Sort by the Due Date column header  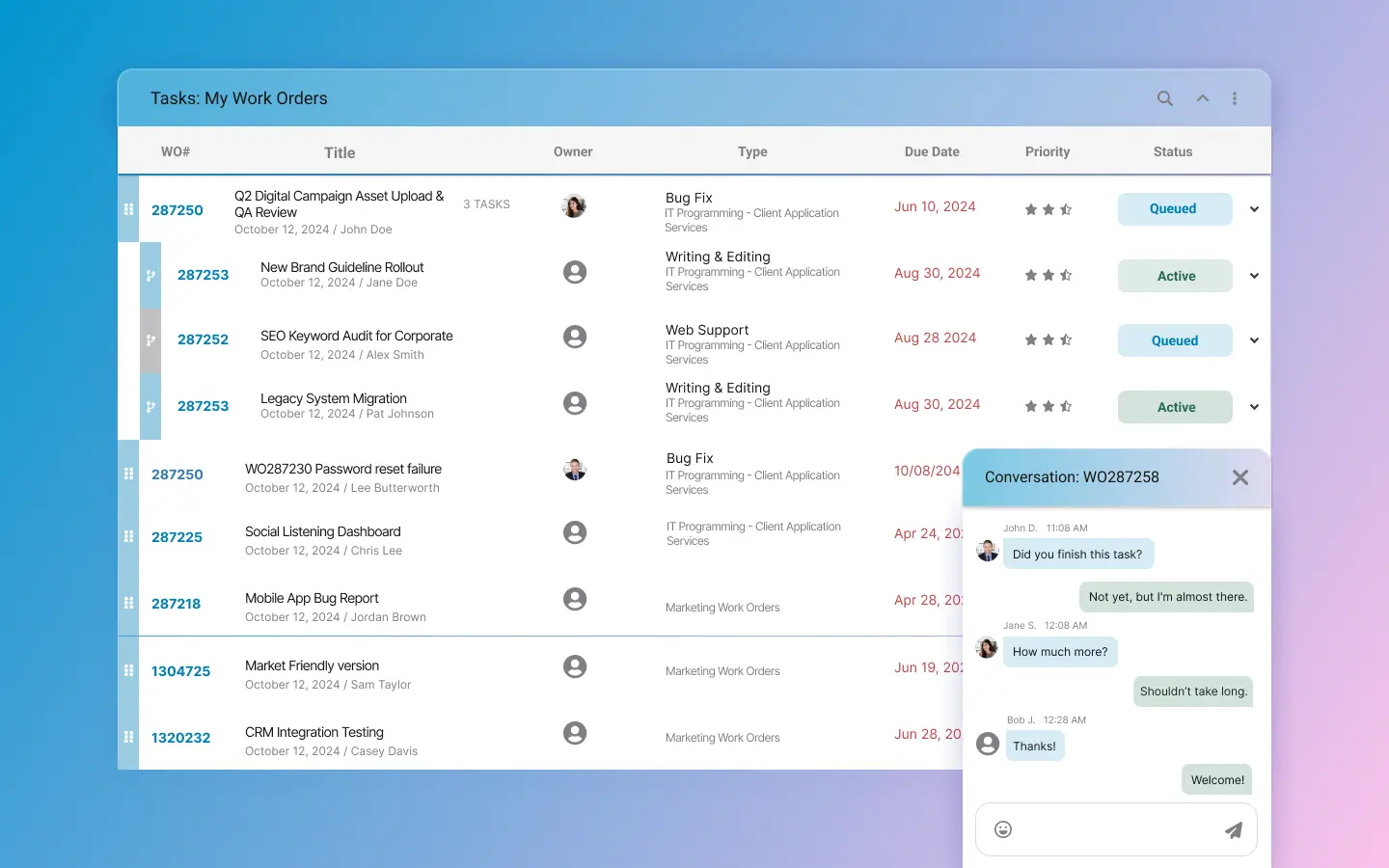click(x=932, y=151)
